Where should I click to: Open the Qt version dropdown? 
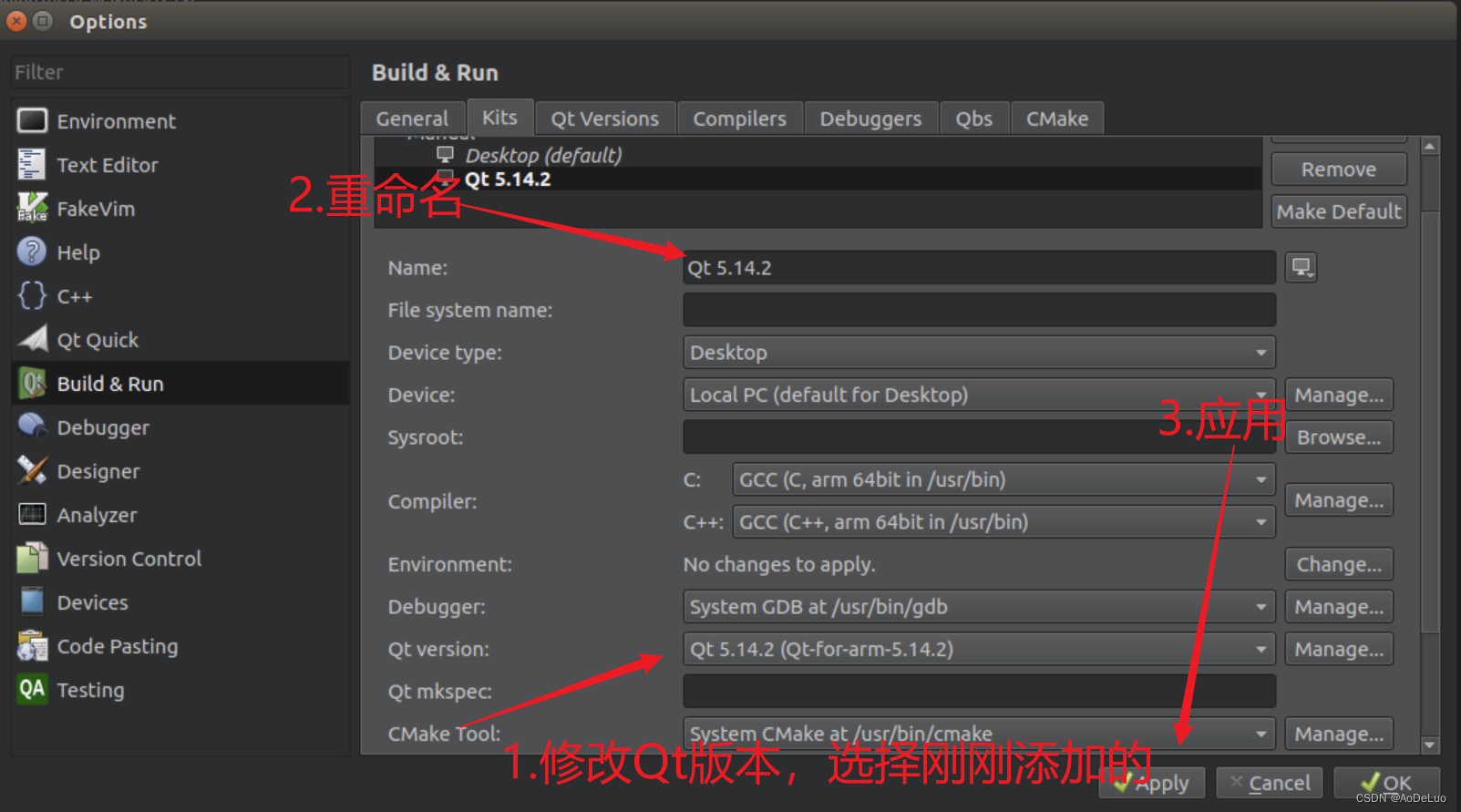pos(979,649)
